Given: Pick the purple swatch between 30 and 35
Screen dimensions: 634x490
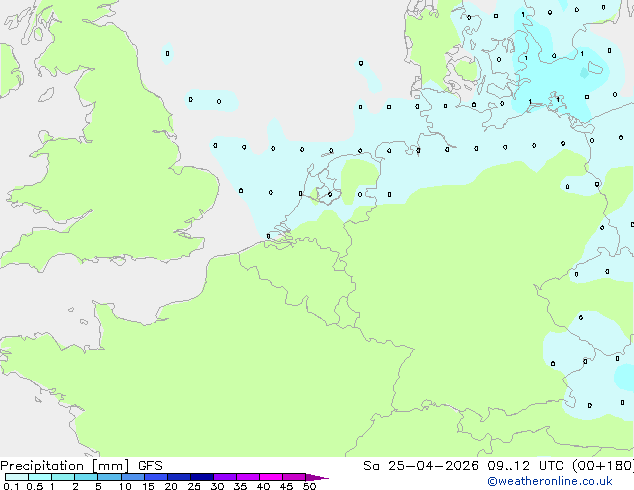Looking at the screenshot, I should (224, 477).
